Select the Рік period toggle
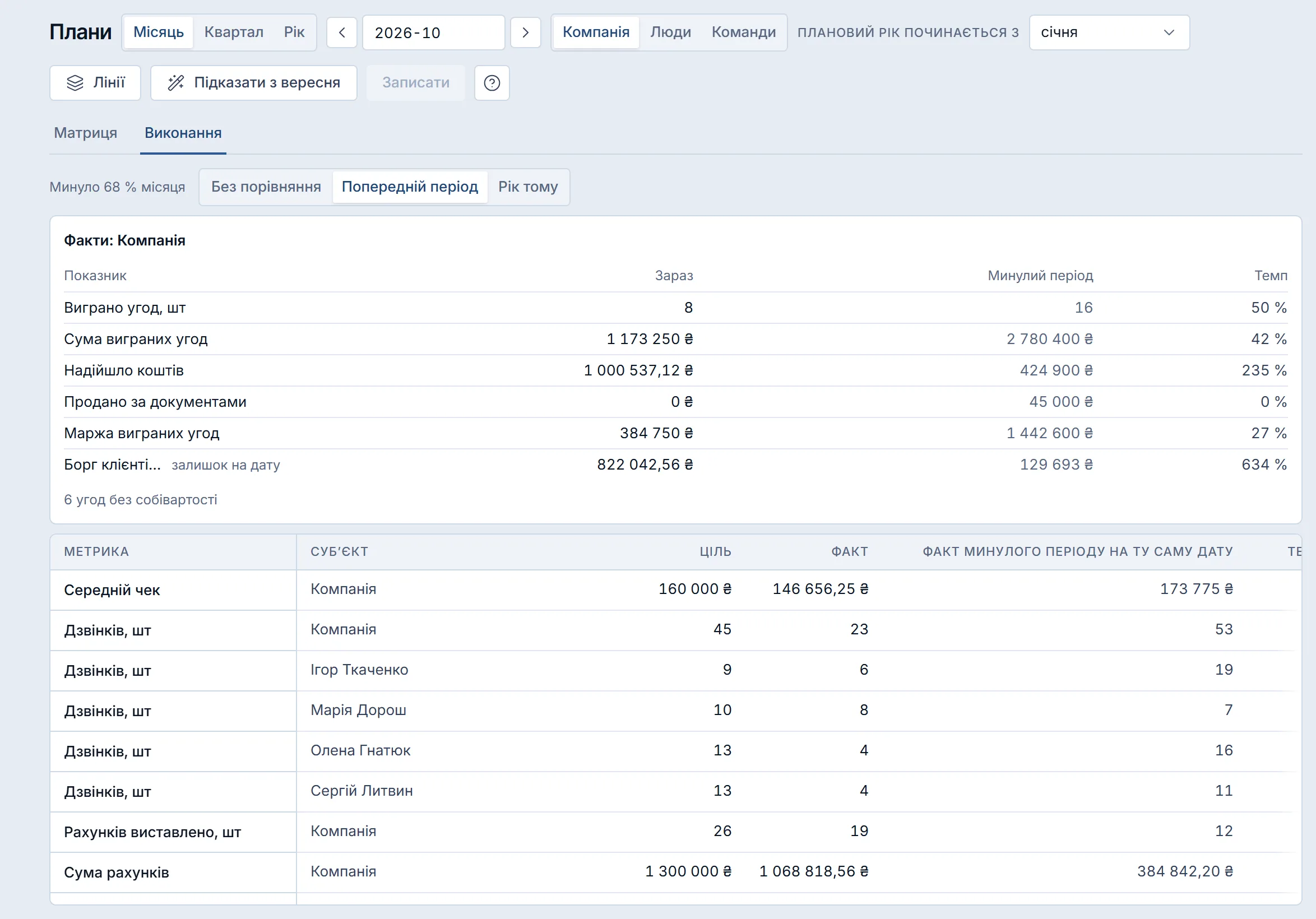Viewport: 1316px width, 919px height. tap(294, 32)
